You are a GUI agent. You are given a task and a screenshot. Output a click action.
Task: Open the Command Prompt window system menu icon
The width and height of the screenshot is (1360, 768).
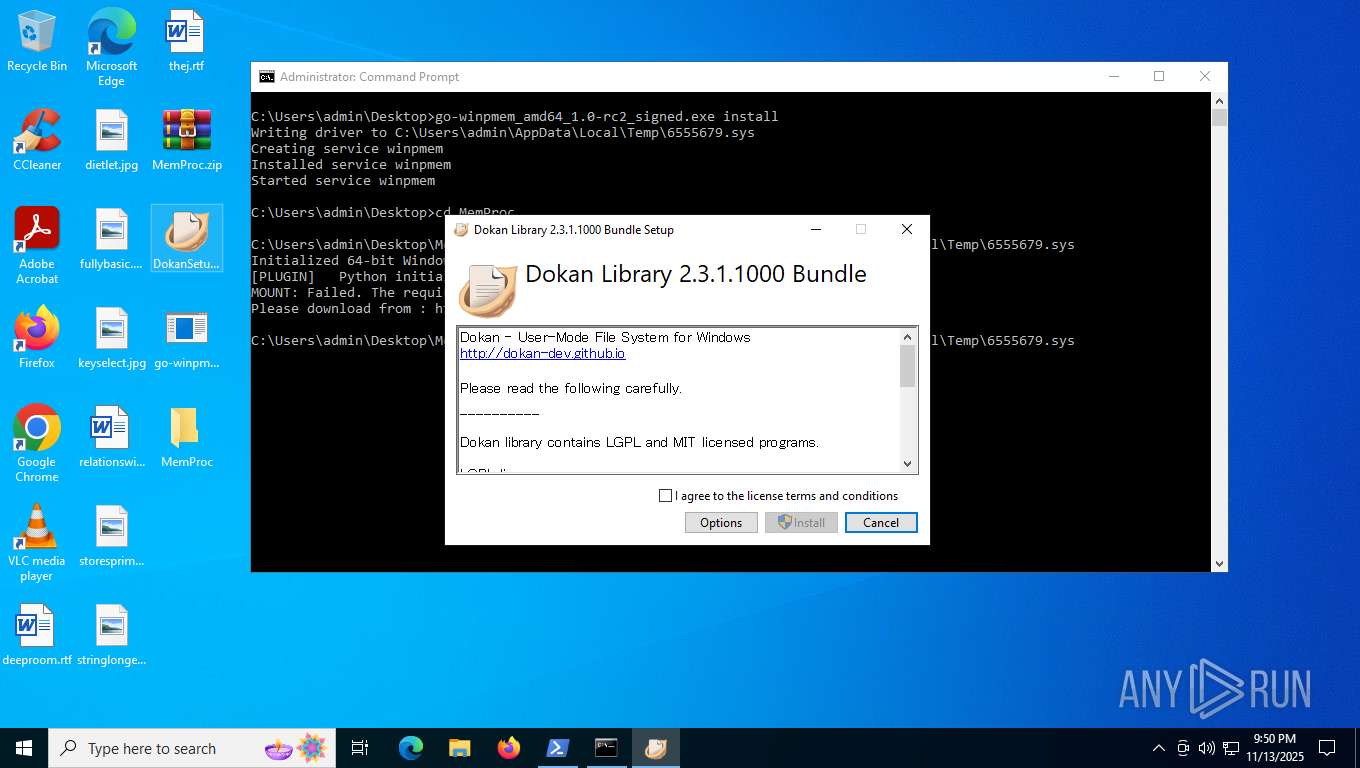point(266,77)
